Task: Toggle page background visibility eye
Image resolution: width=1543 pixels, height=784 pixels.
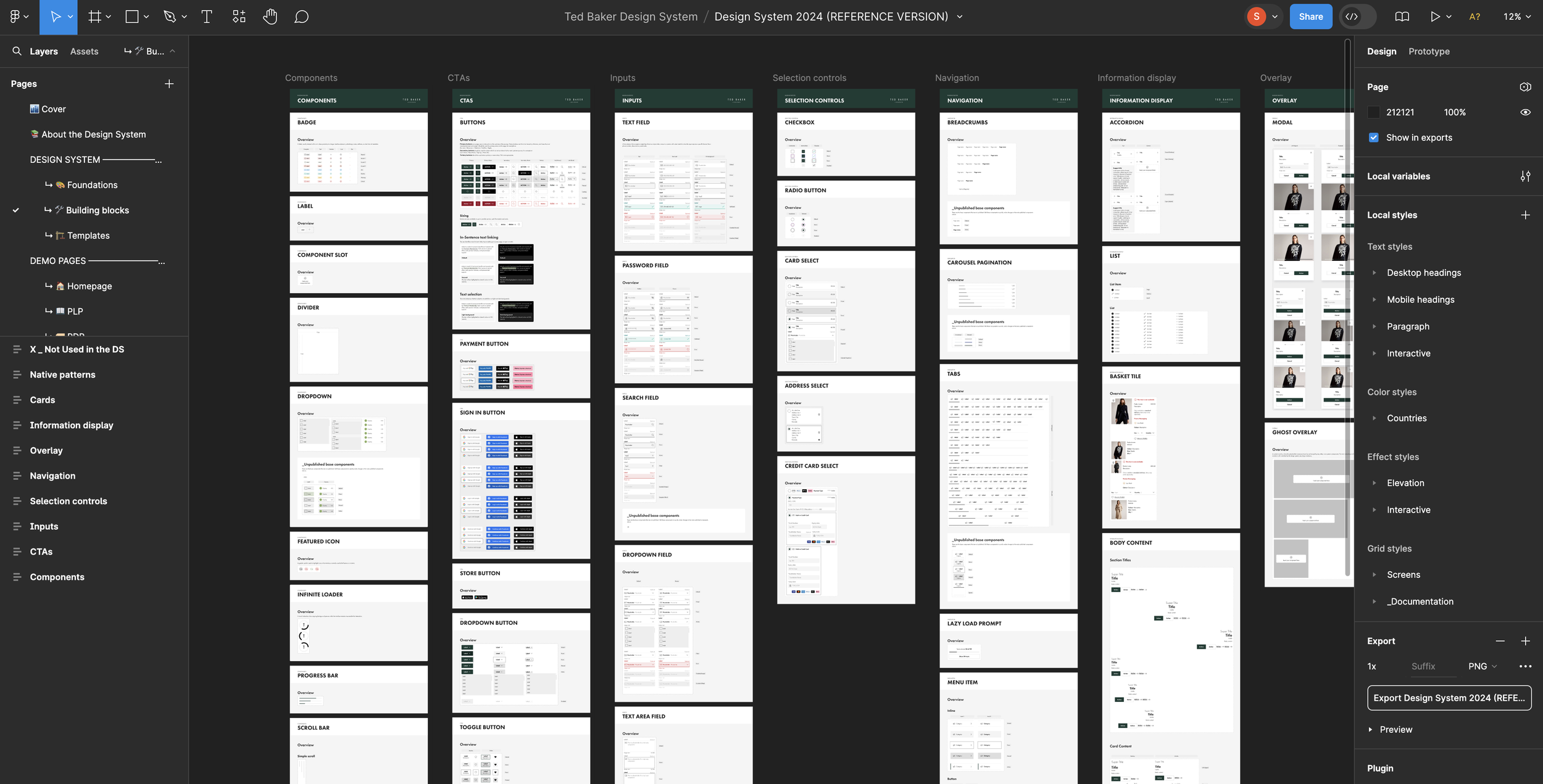Action: point(1525,112)
